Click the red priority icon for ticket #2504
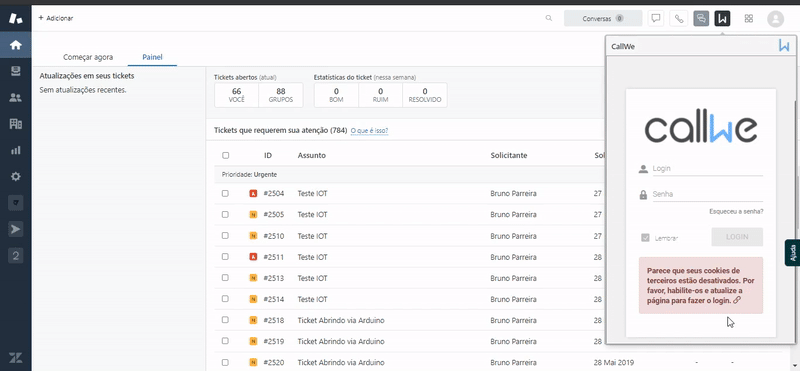The width and height of the screenshot is (800, 371). click(x=253, y=194)
